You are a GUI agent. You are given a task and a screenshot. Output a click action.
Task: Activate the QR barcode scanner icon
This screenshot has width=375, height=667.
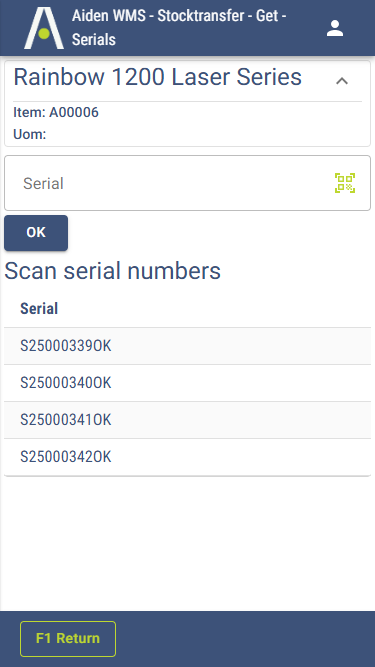(x=345, y=183)
